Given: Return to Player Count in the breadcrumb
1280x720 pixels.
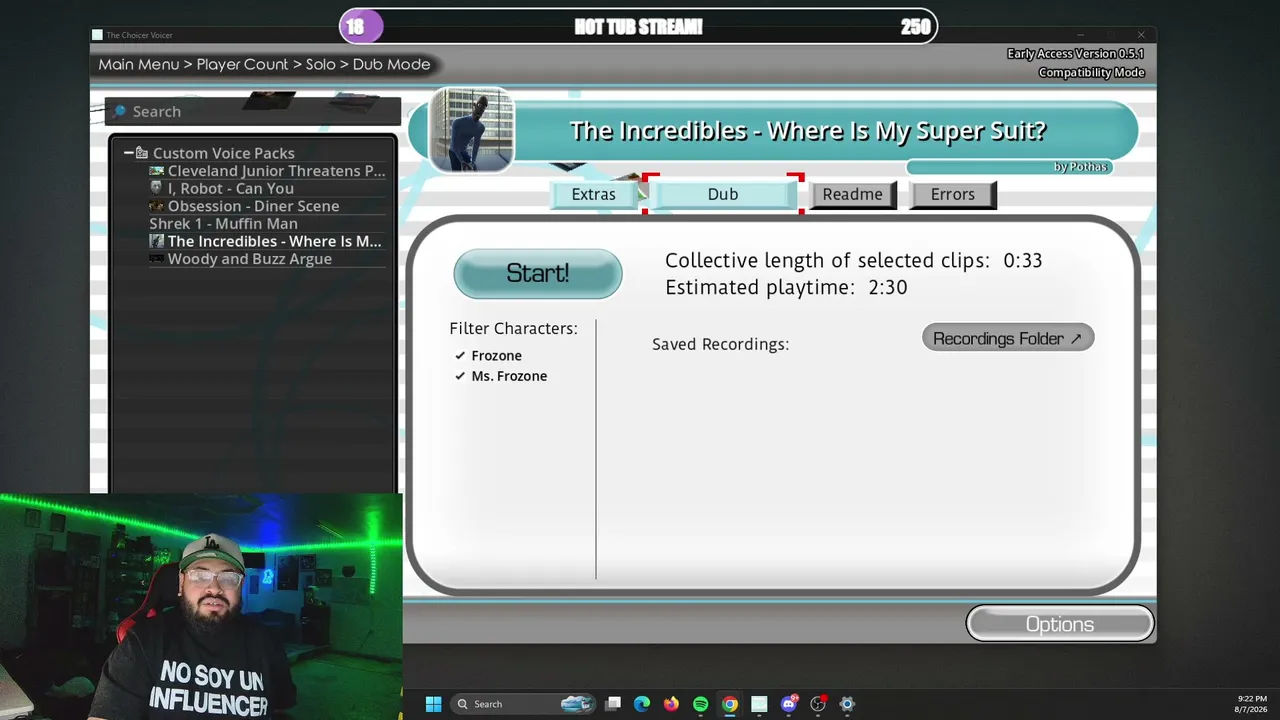Looking at the screenshot, I should point(242,64).
